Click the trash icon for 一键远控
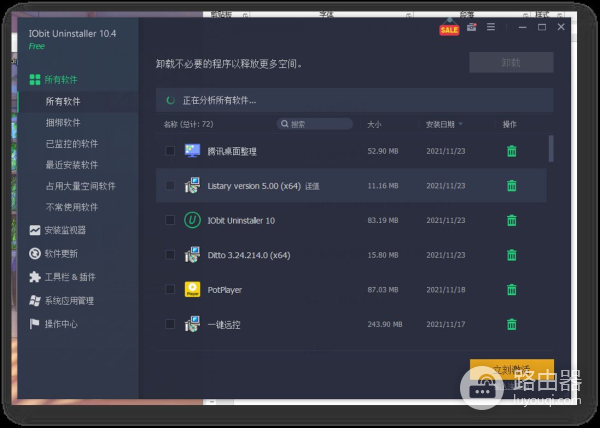This screenshot has width=600, height=428. [x=511, y=324]
